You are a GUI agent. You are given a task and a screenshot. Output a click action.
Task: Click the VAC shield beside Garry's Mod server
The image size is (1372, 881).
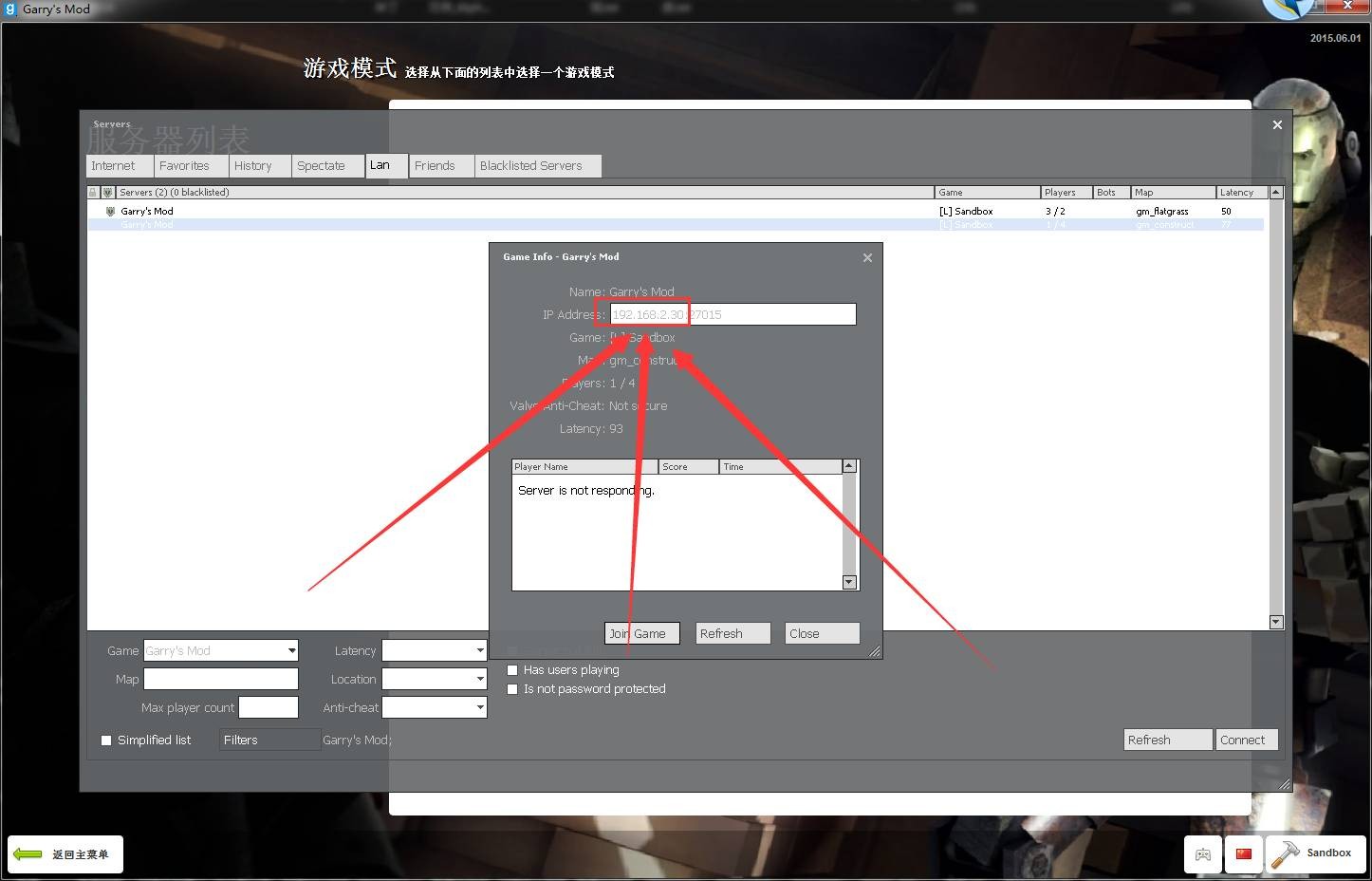point(110,211)
